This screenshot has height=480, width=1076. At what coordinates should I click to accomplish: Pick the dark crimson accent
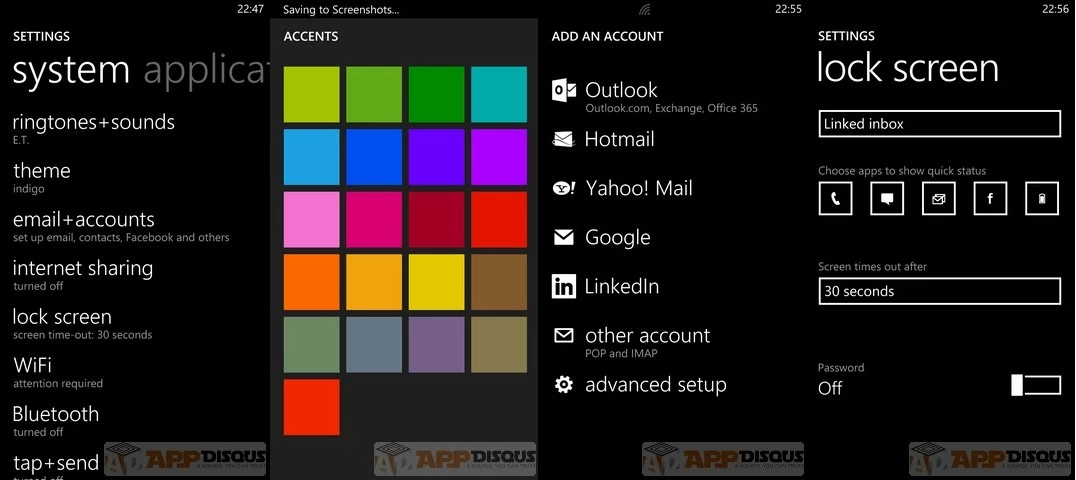(x=436, y=220)
